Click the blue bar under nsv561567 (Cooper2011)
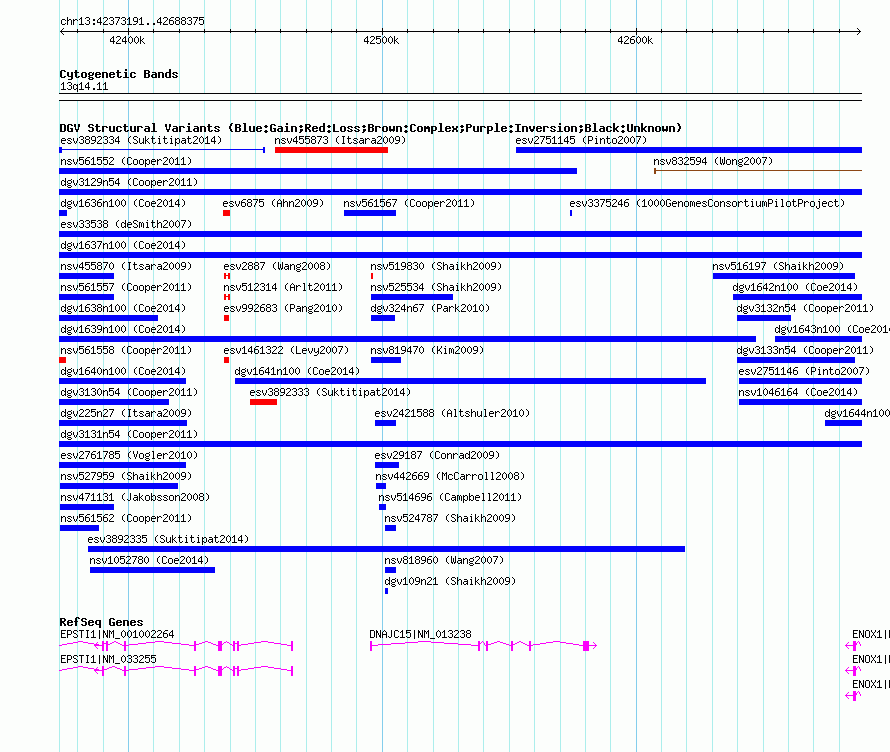 [370, 213]
